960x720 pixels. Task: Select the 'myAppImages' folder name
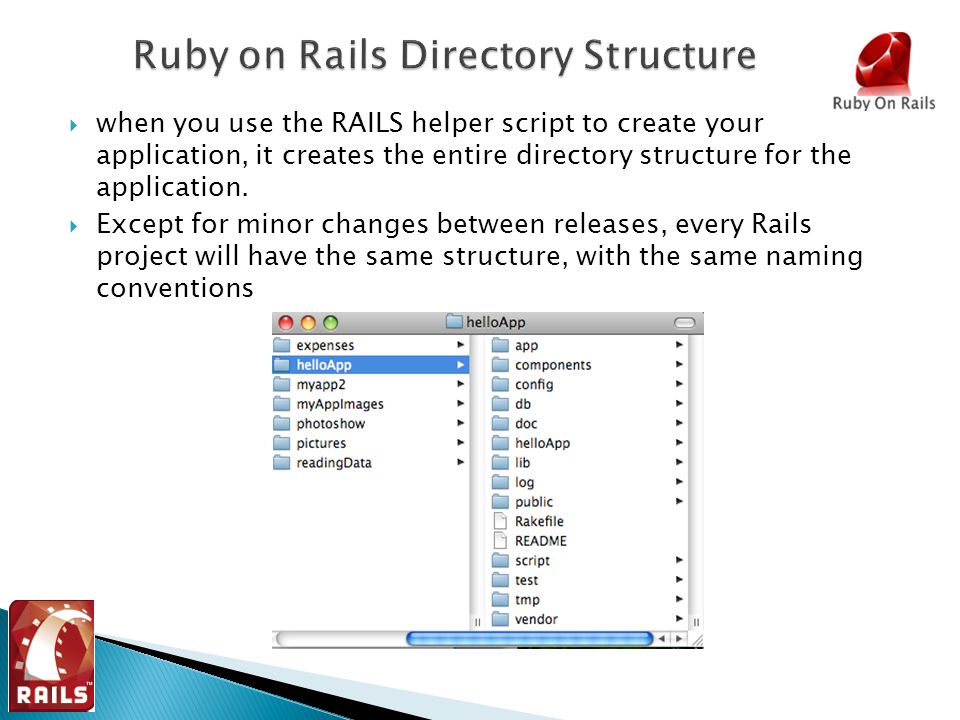(x=340, y=404)
